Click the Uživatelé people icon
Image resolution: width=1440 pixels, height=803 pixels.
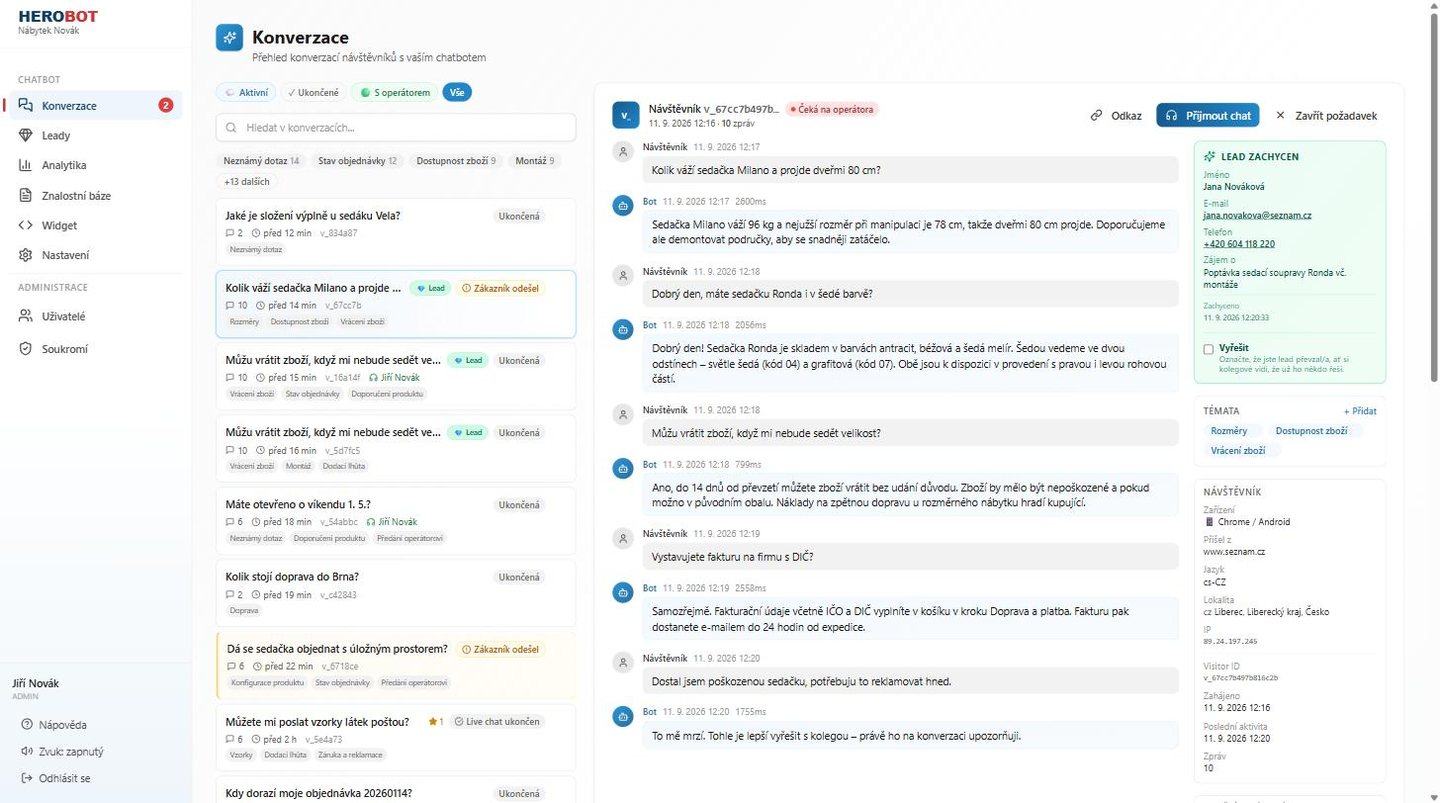tap(26, 316)
